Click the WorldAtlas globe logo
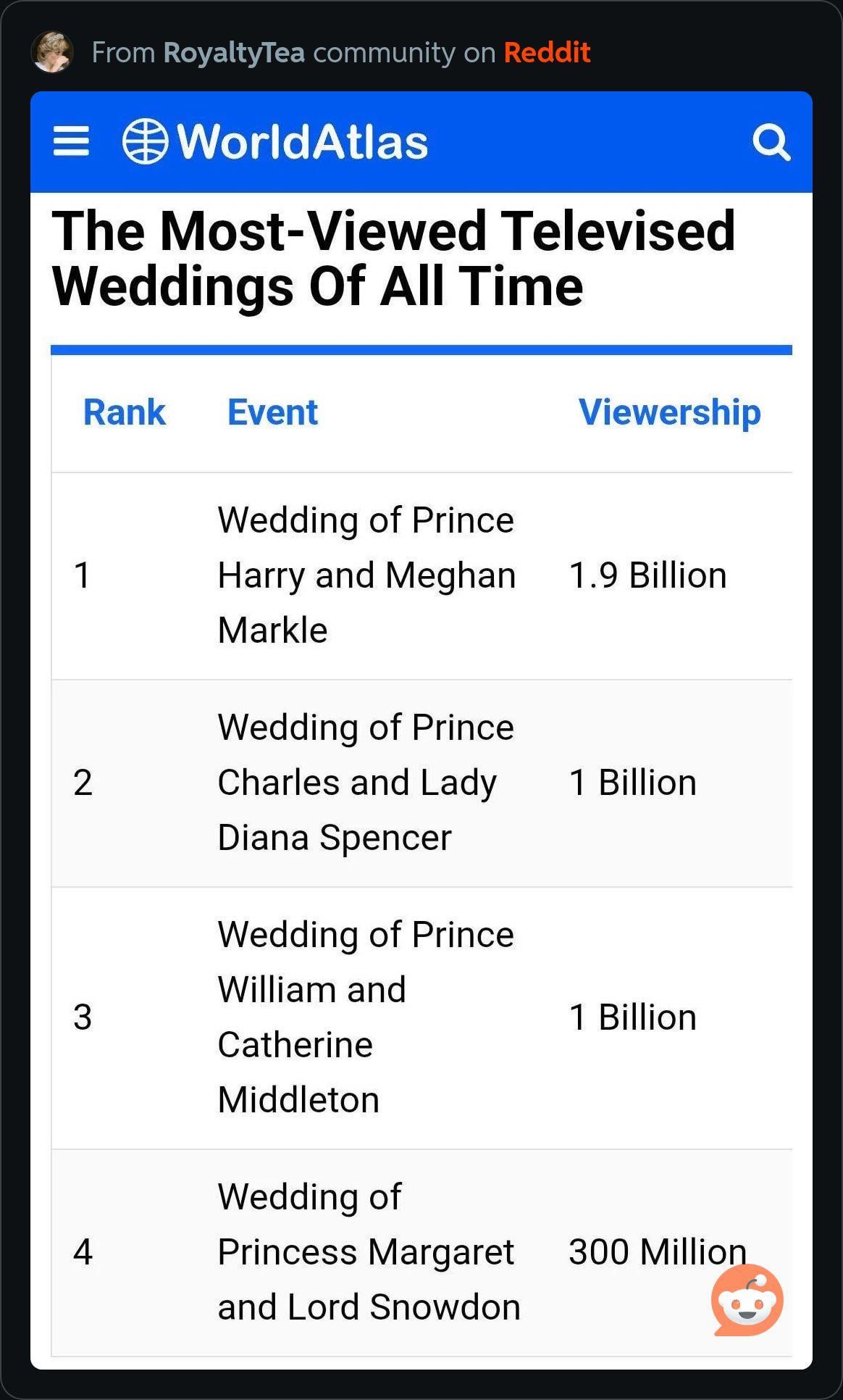The height and width of the screenshot is (1400, 843). click(x=145, y=141)
